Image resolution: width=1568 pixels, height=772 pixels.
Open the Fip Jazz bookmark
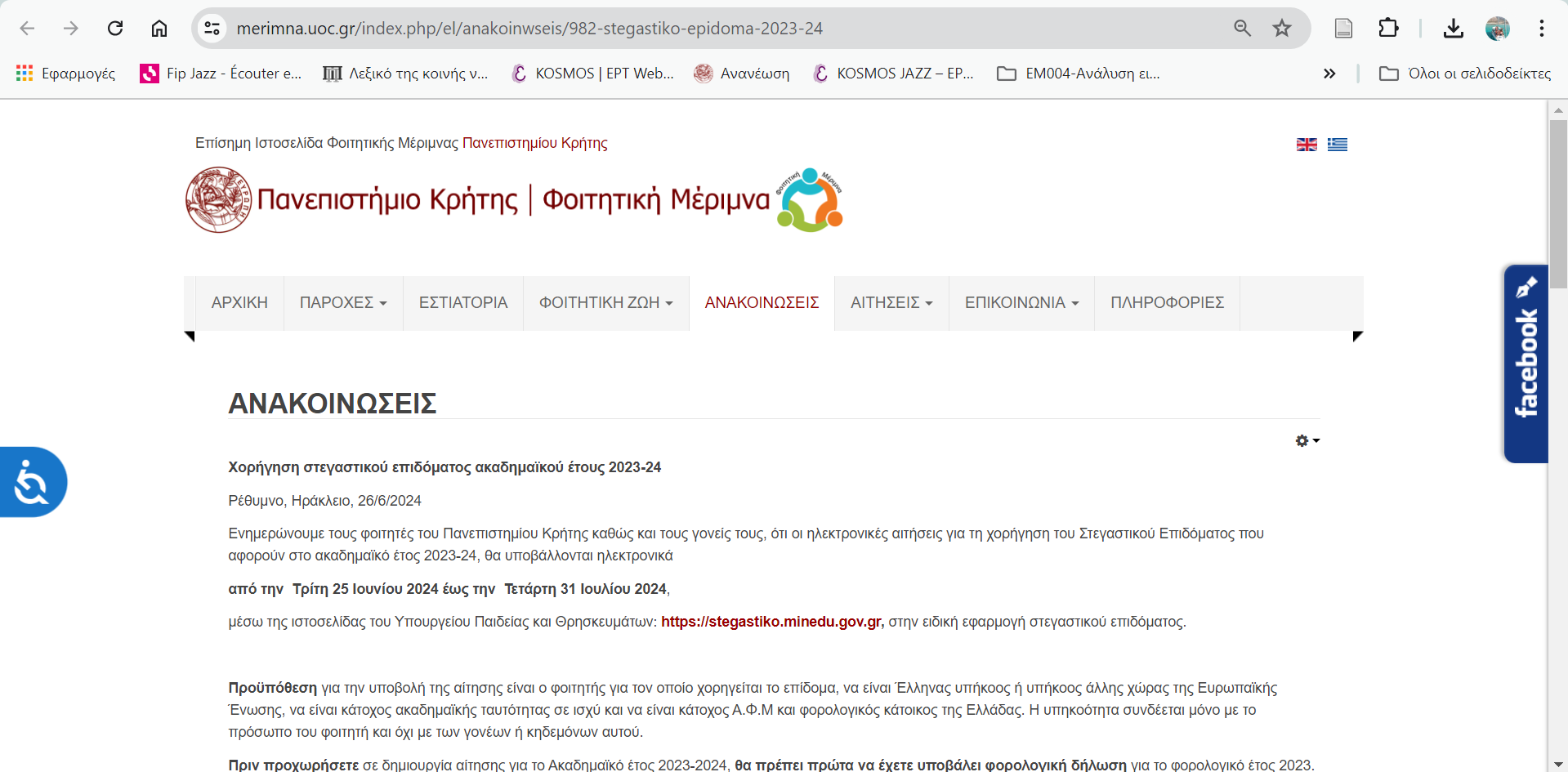click(221, 74)
